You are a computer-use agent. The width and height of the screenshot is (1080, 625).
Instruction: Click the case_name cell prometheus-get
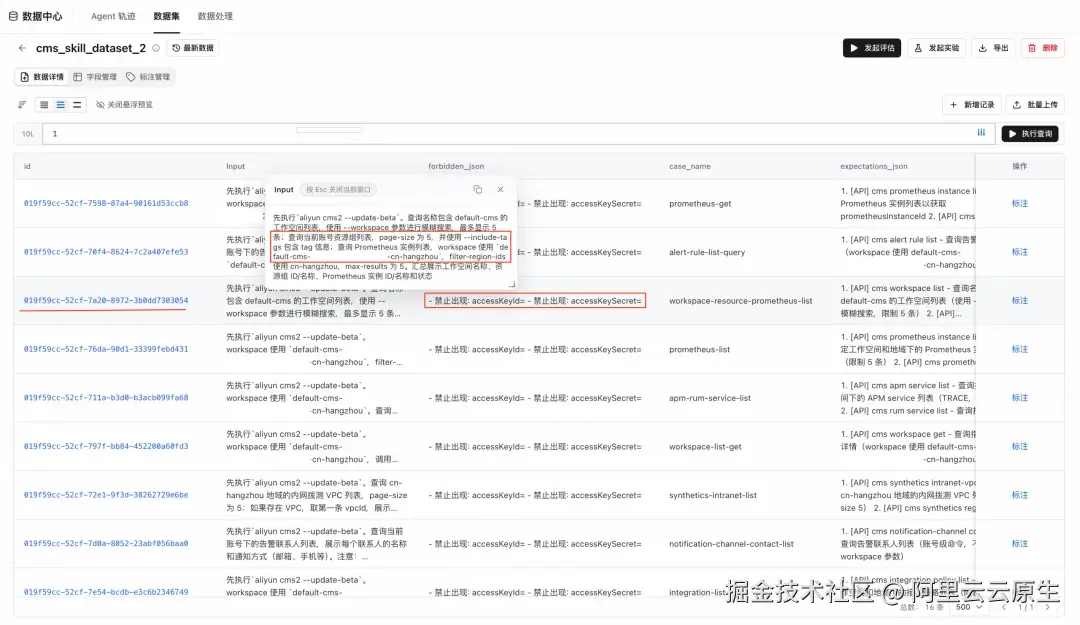pyautogui.click(x=700, y=204)
